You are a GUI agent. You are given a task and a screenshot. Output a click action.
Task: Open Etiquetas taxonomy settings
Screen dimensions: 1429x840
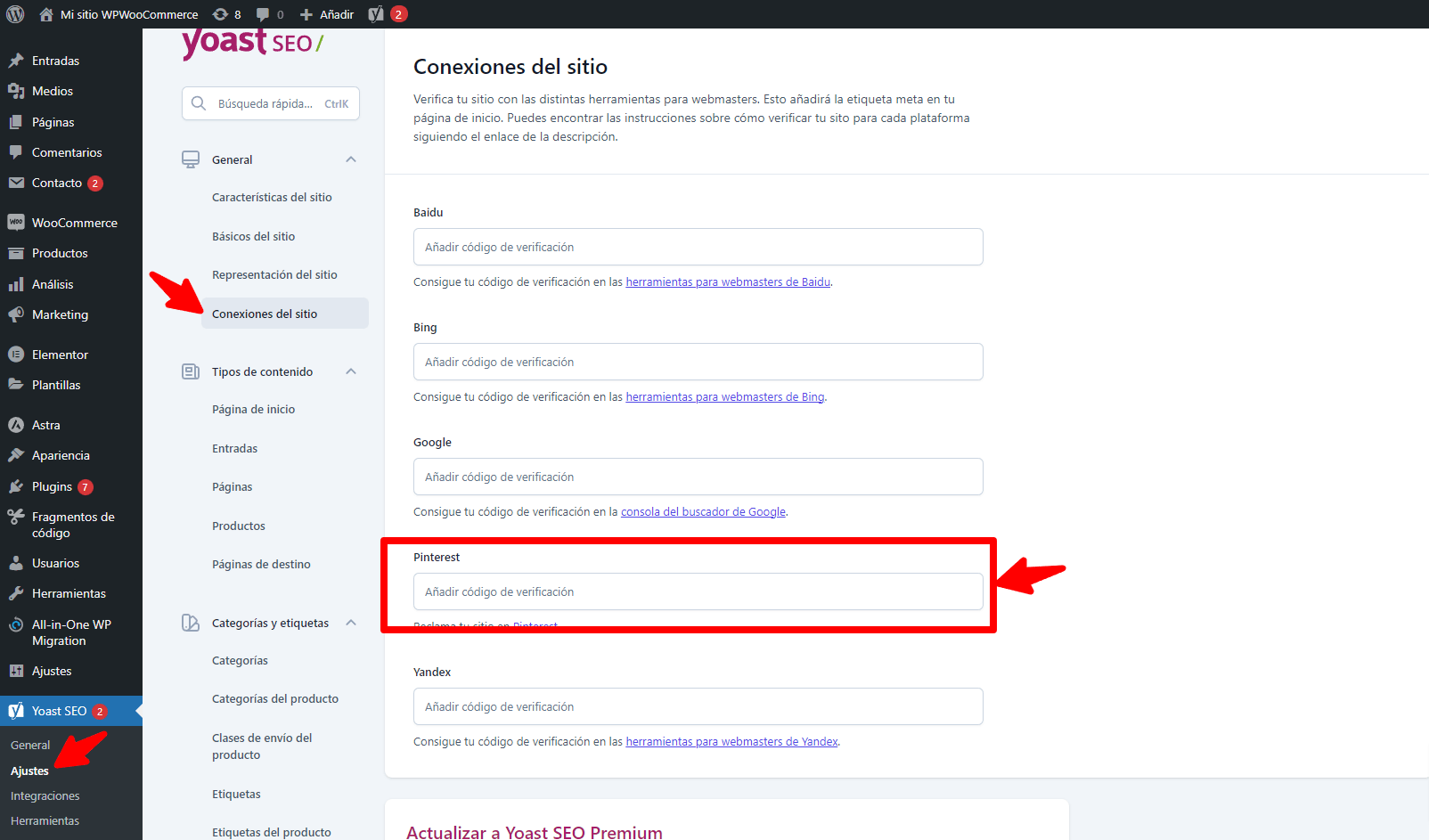236,795
